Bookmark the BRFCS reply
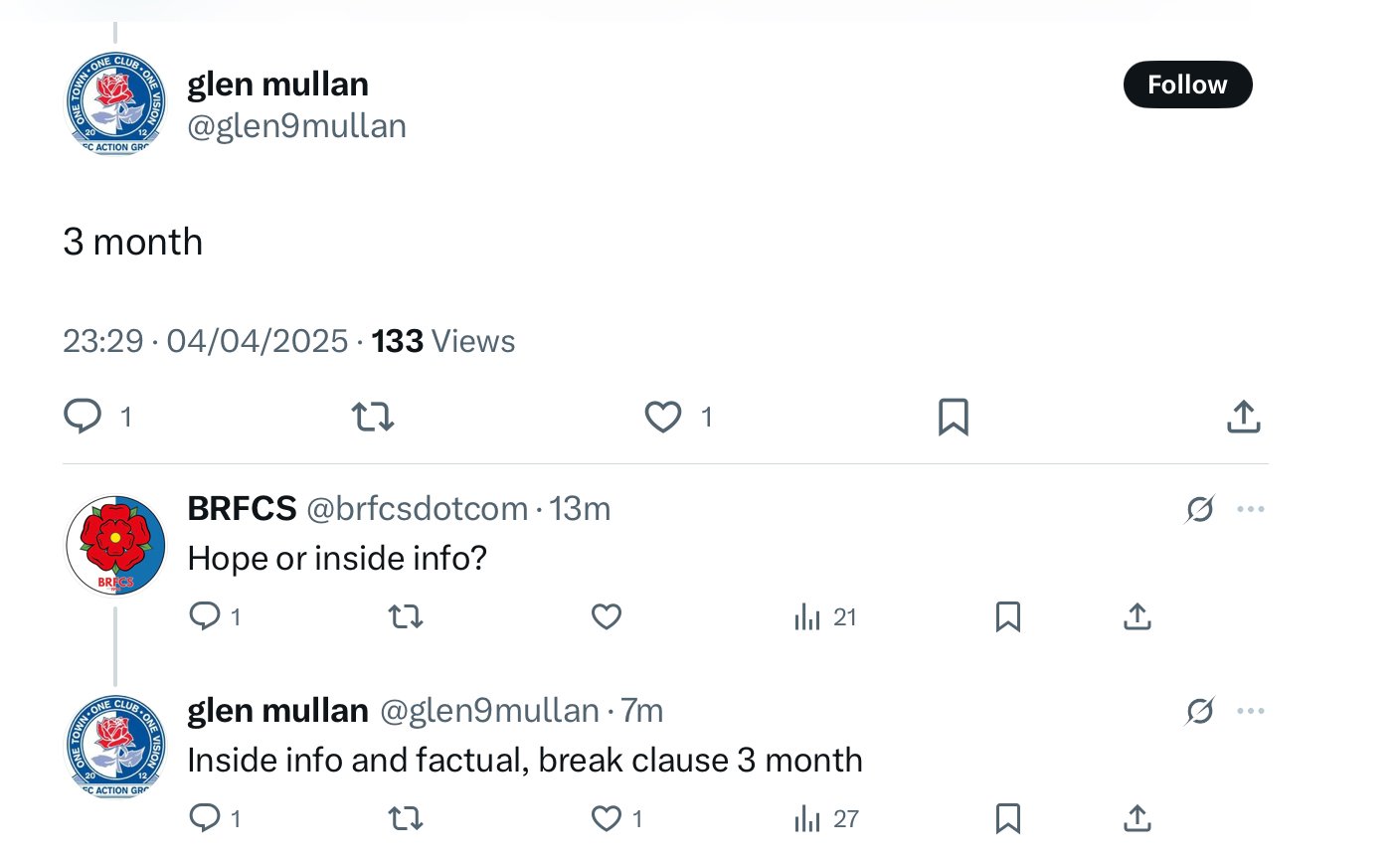Image resolution: width=1400 pixels, height=859 pixels. click(1007, 617)
